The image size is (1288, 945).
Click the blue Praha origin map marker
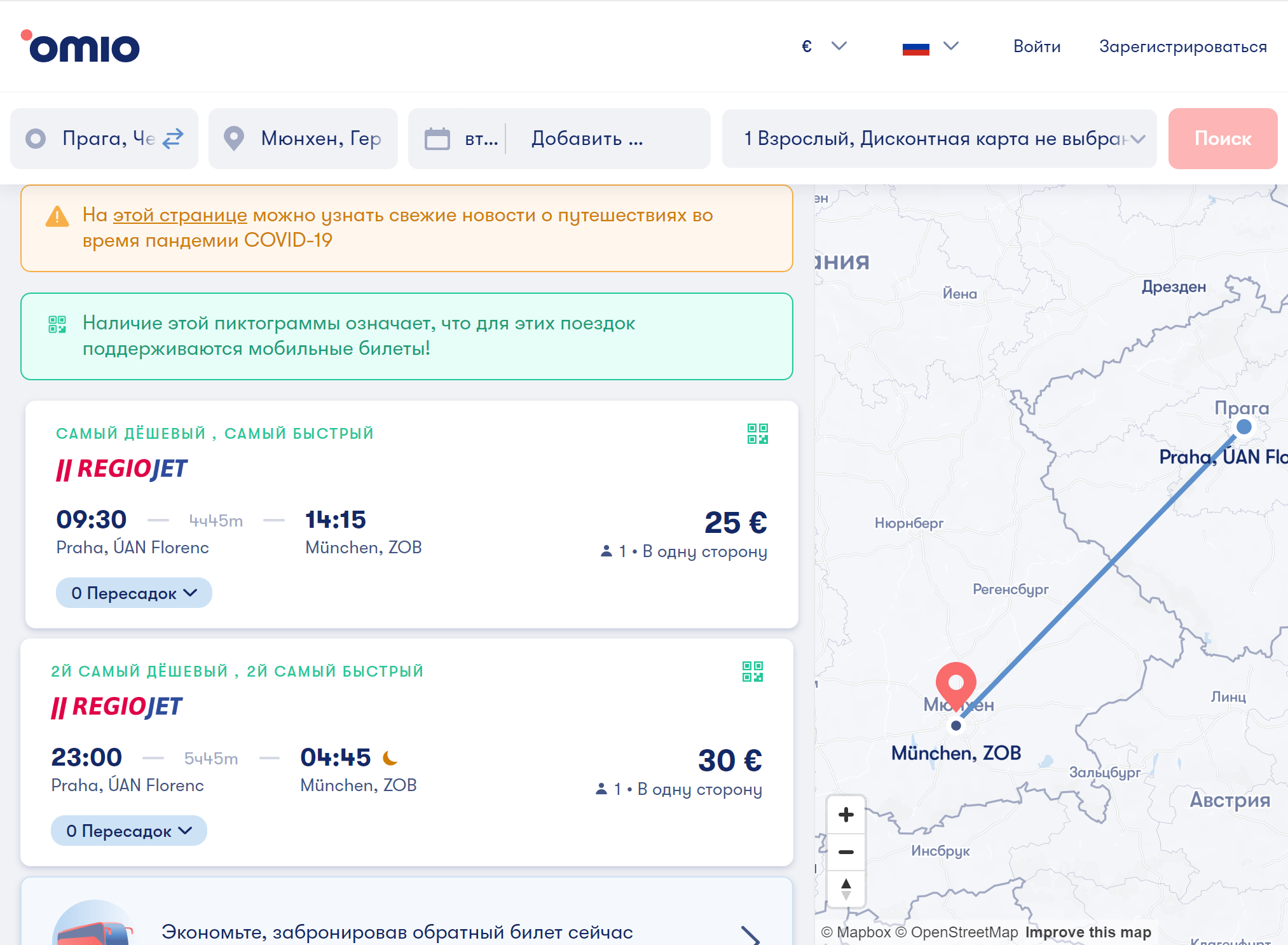tap(1244, 427)
